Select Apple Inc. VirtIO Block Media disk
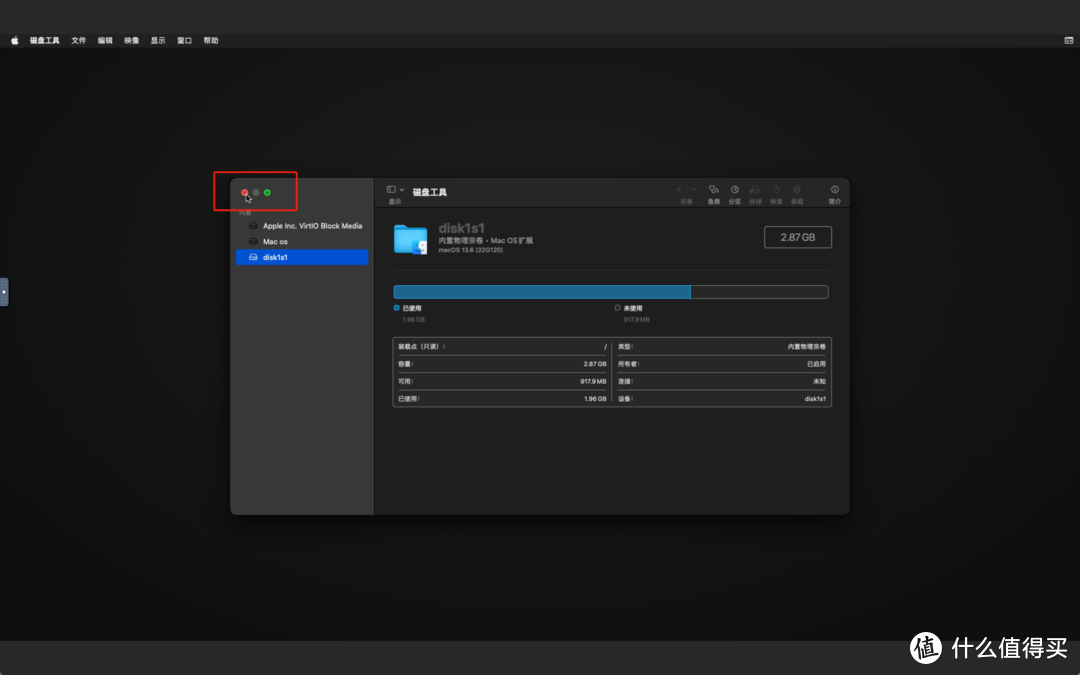Image resolution: width=1080 pixels, height=675 pixels. (311, 226)
